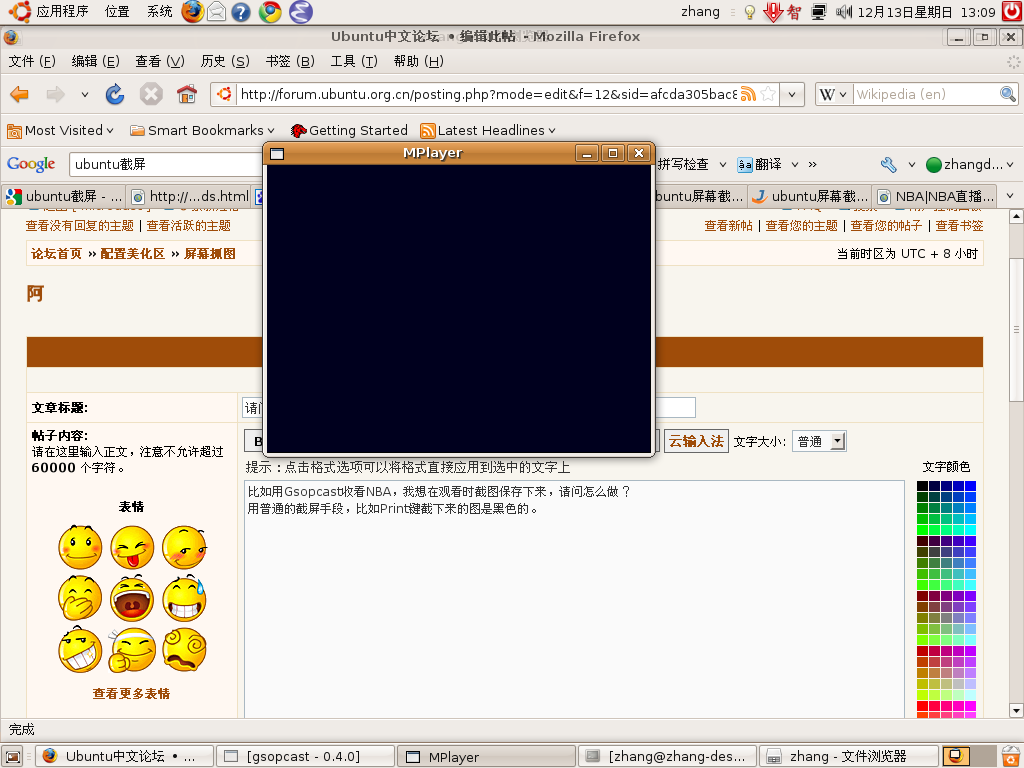Open the Getting Started bookmark
The image size is (1024, 768).
pos(349,131)
